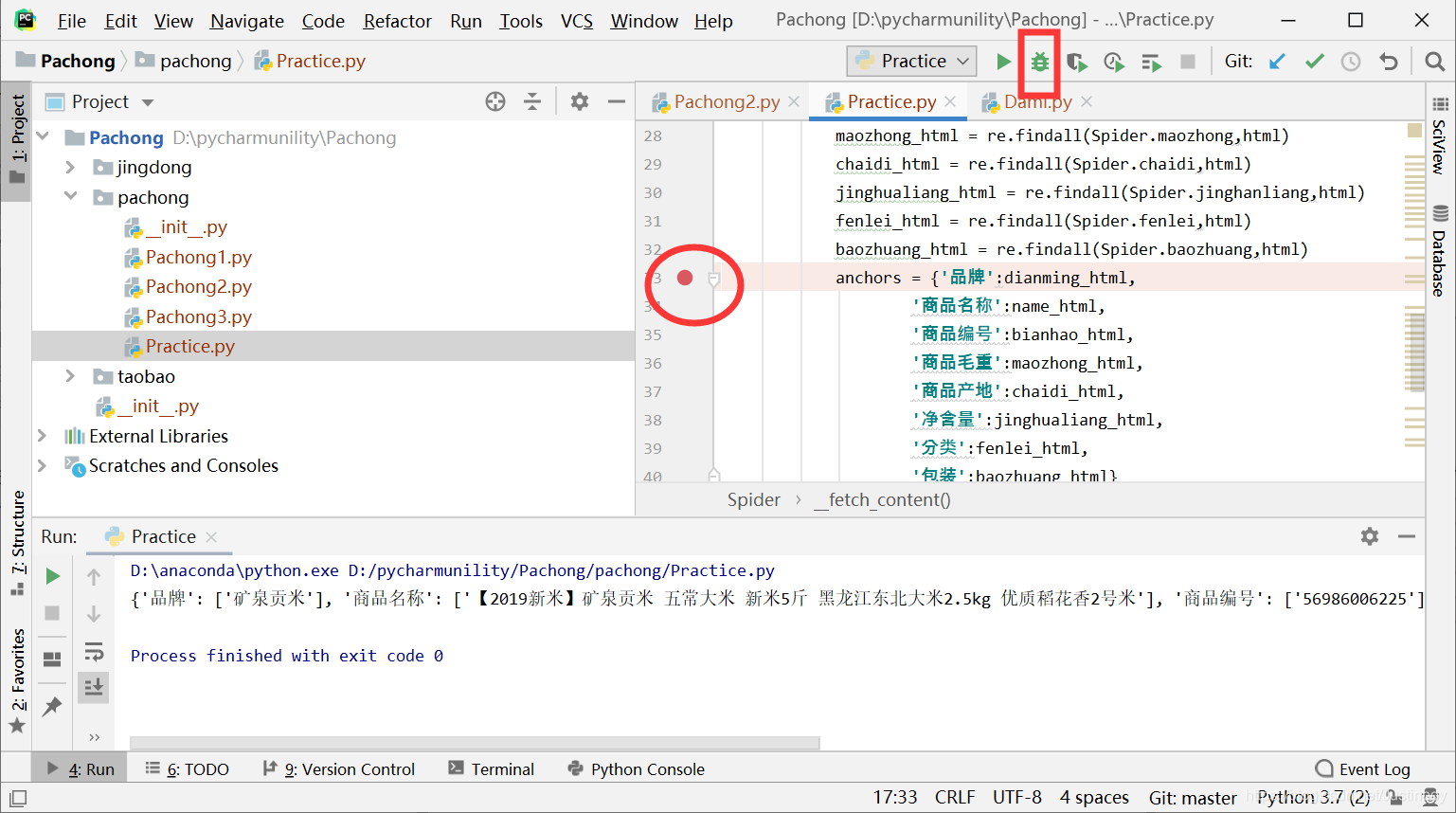Image resolution: width=1456 pixels, height=813 pixels.
Task: Open Event Log
Action: pos(1363,769)
